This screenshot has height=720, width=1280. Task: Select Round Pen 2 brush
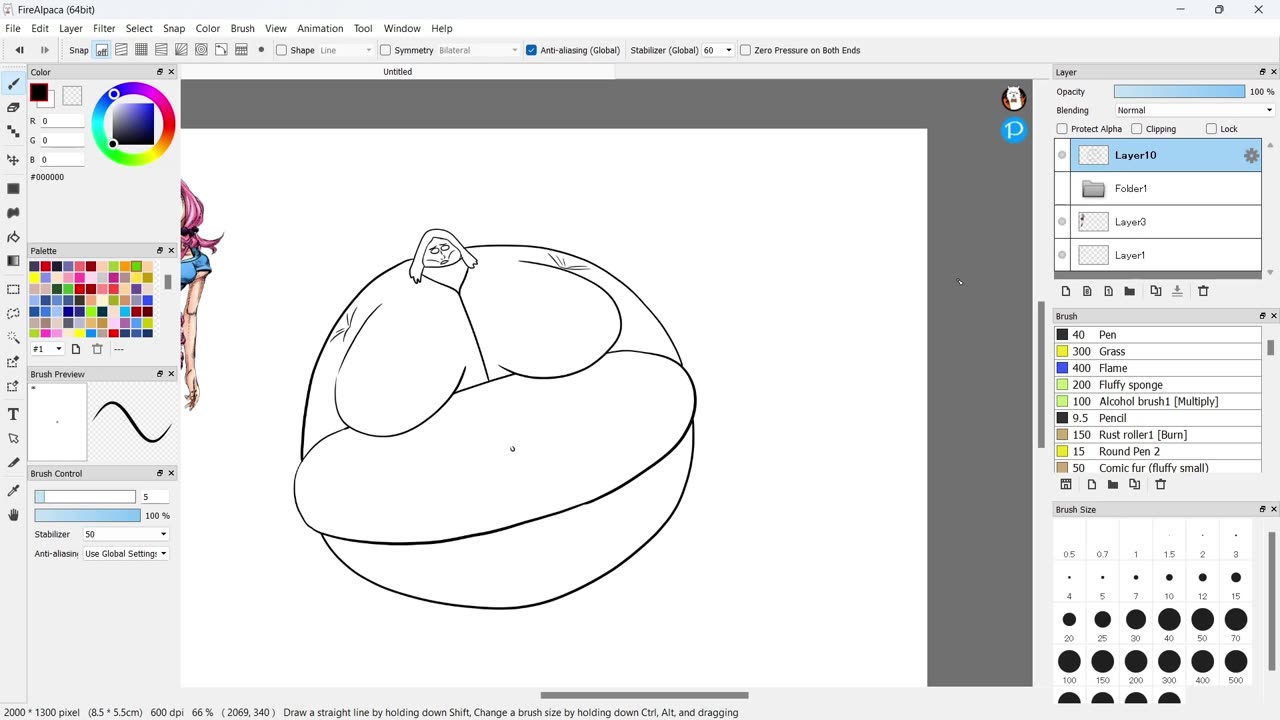coord(1158,451)
